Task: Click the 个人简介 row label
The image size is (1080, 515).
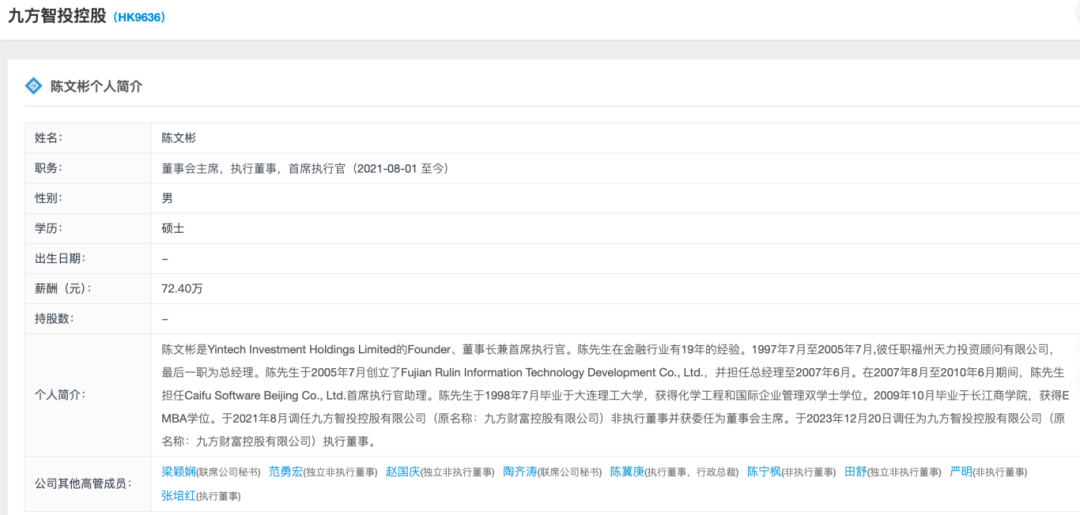Action: click(x=61, y=395)
